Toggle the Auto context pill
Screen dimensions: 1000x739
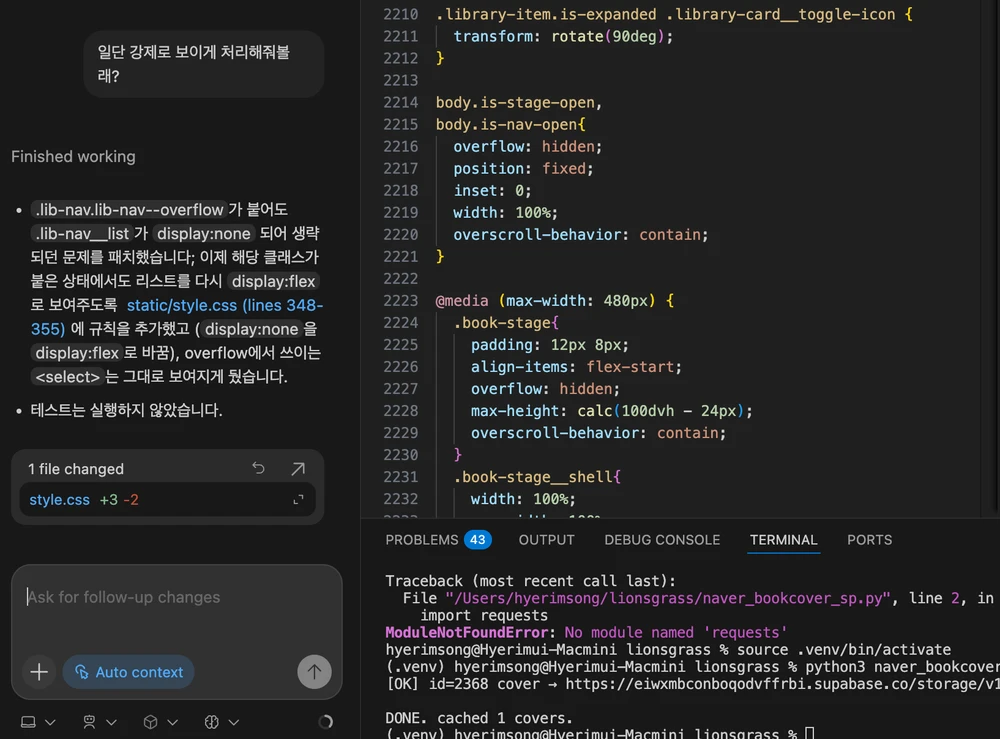point(129,672)
